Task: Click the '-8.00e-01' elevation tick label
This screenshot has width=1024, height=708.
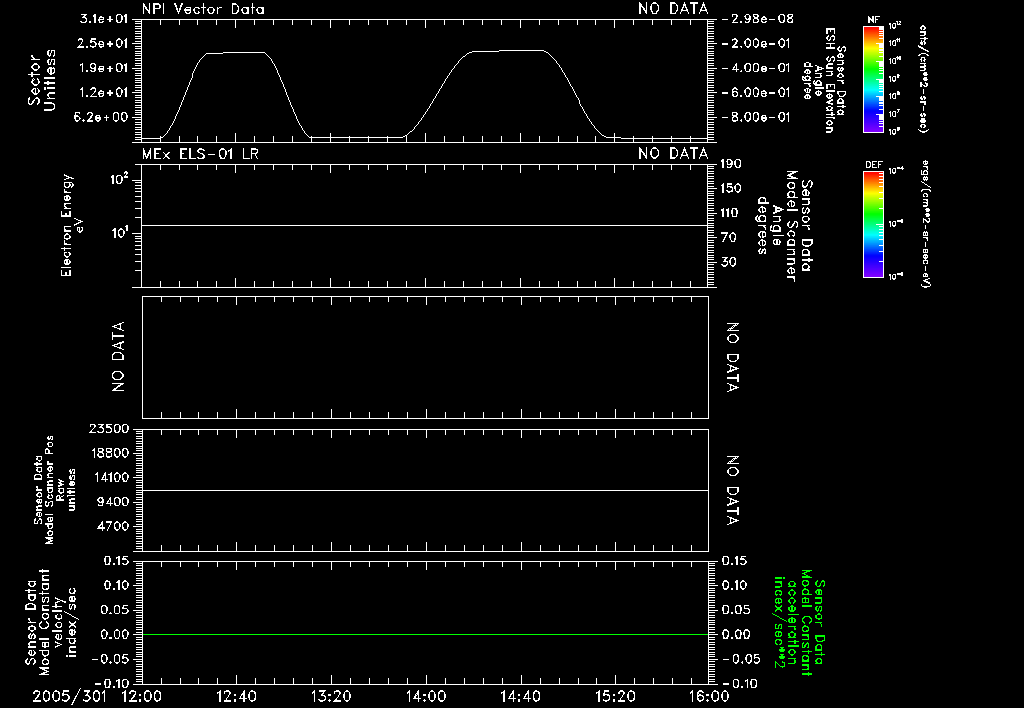Action: click(756, 117)
